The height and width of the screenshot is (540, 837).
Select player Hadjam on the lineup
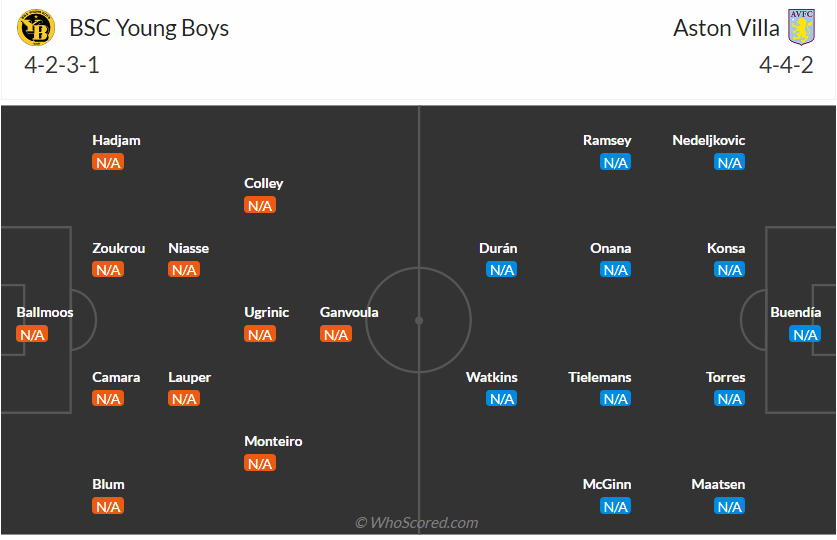tap(116, 141)
